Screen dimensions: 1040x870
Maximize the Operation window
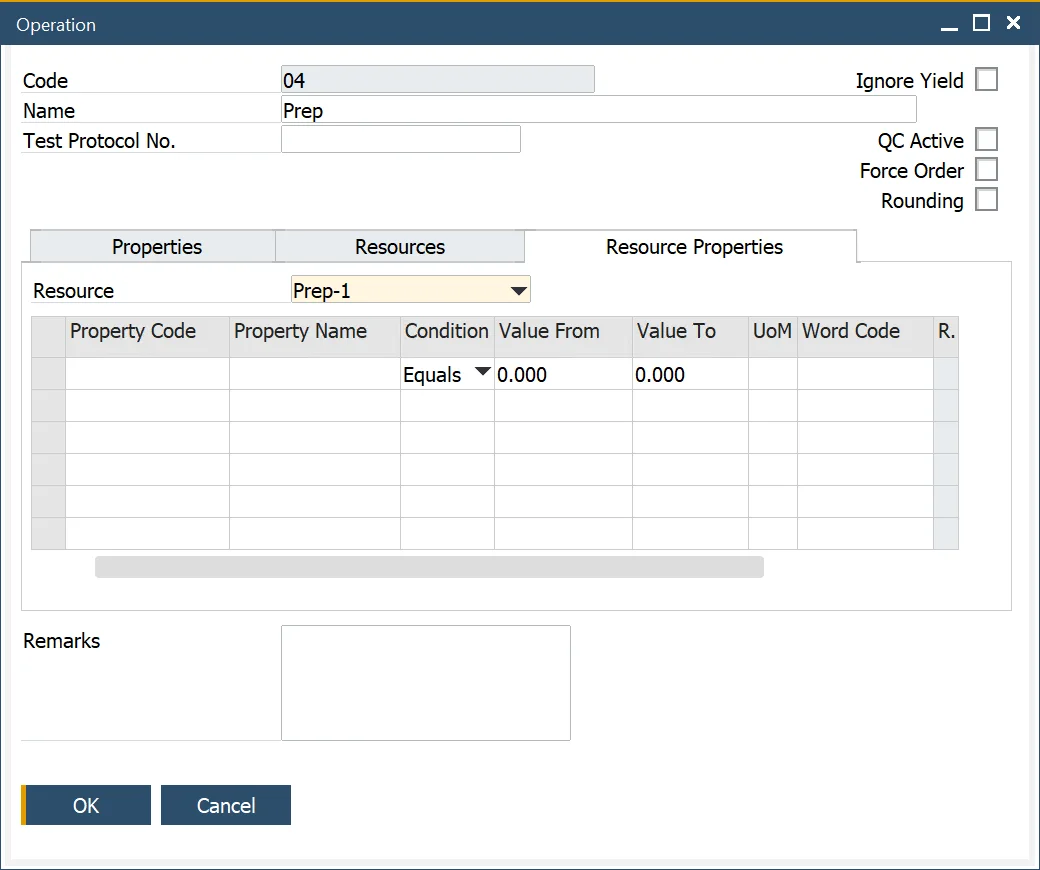981,22
